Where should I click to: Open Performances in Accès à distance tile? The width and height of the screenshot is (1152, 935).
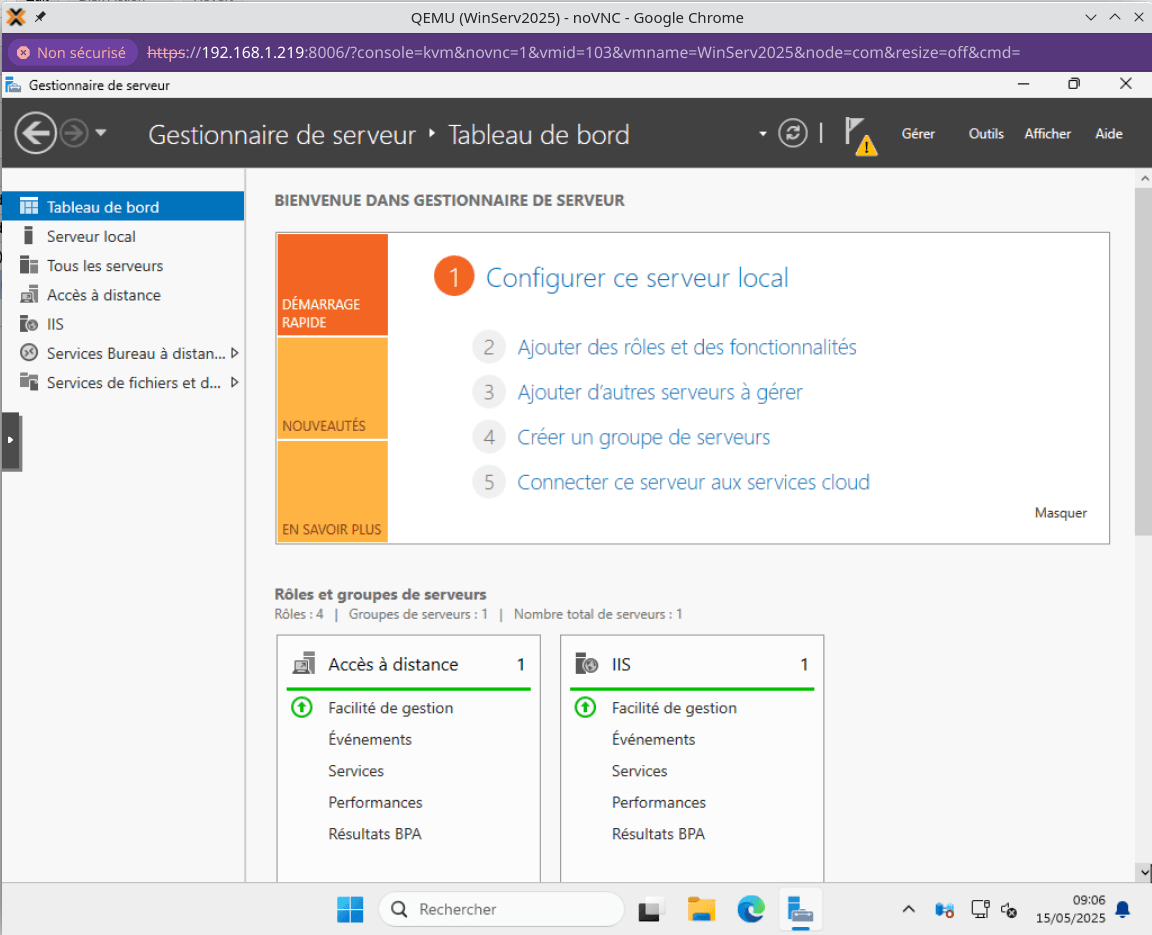pyautogui.click(x=375, y=803)
